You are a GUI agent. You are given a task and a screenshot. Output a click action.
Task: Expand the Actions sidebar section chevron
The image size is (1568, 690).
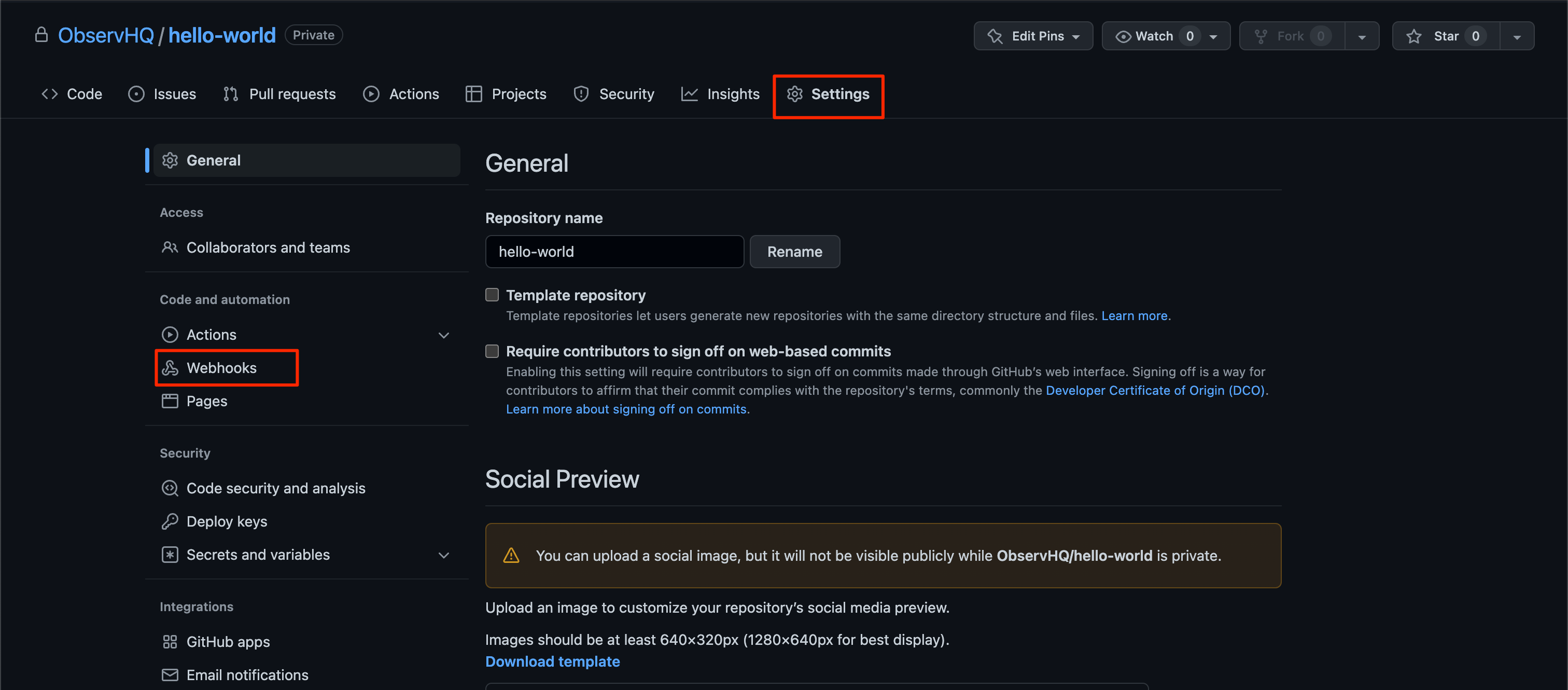pos(444,335)
